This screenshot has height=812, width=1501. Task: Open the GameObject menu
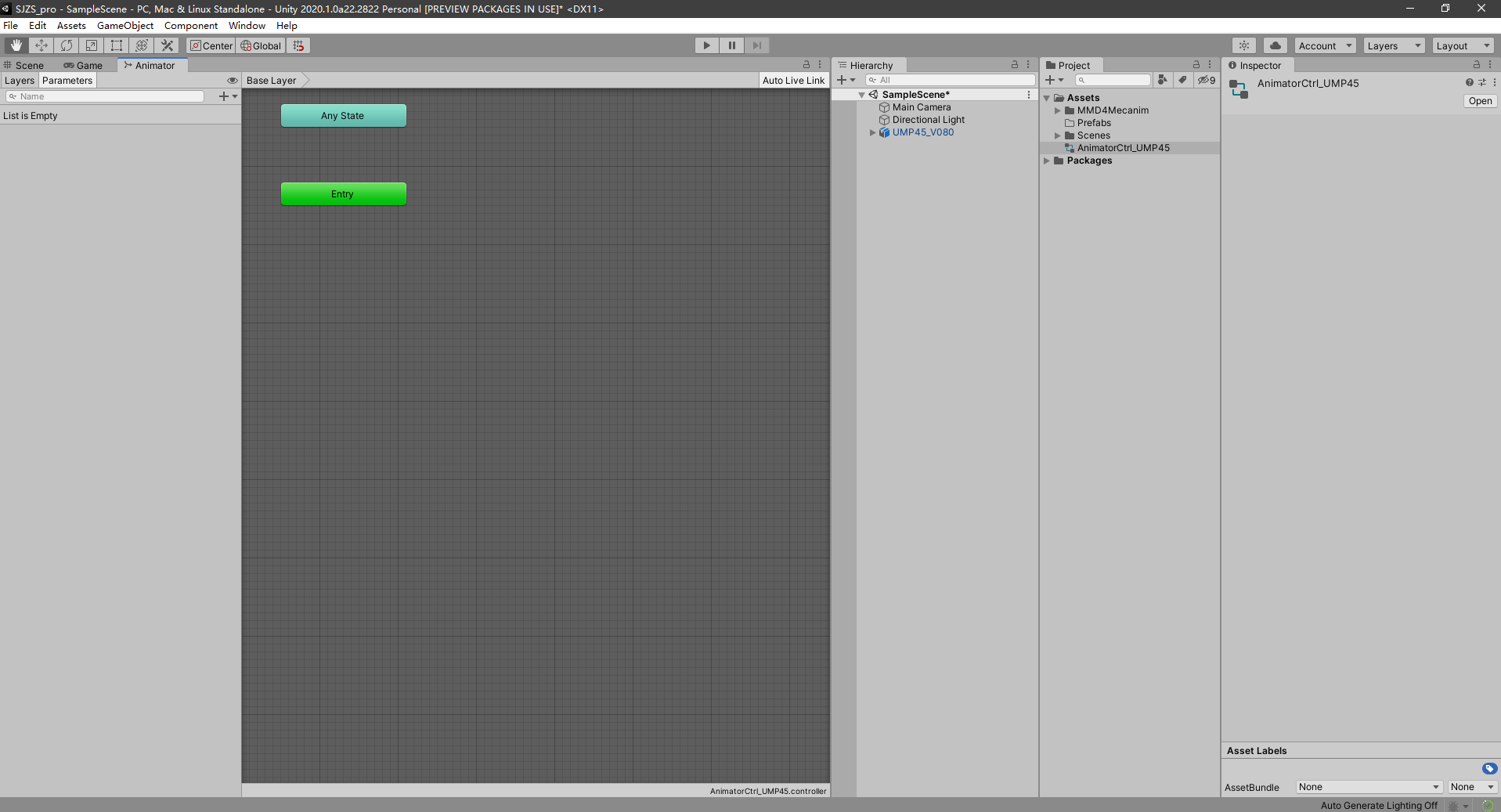(124, 26)
